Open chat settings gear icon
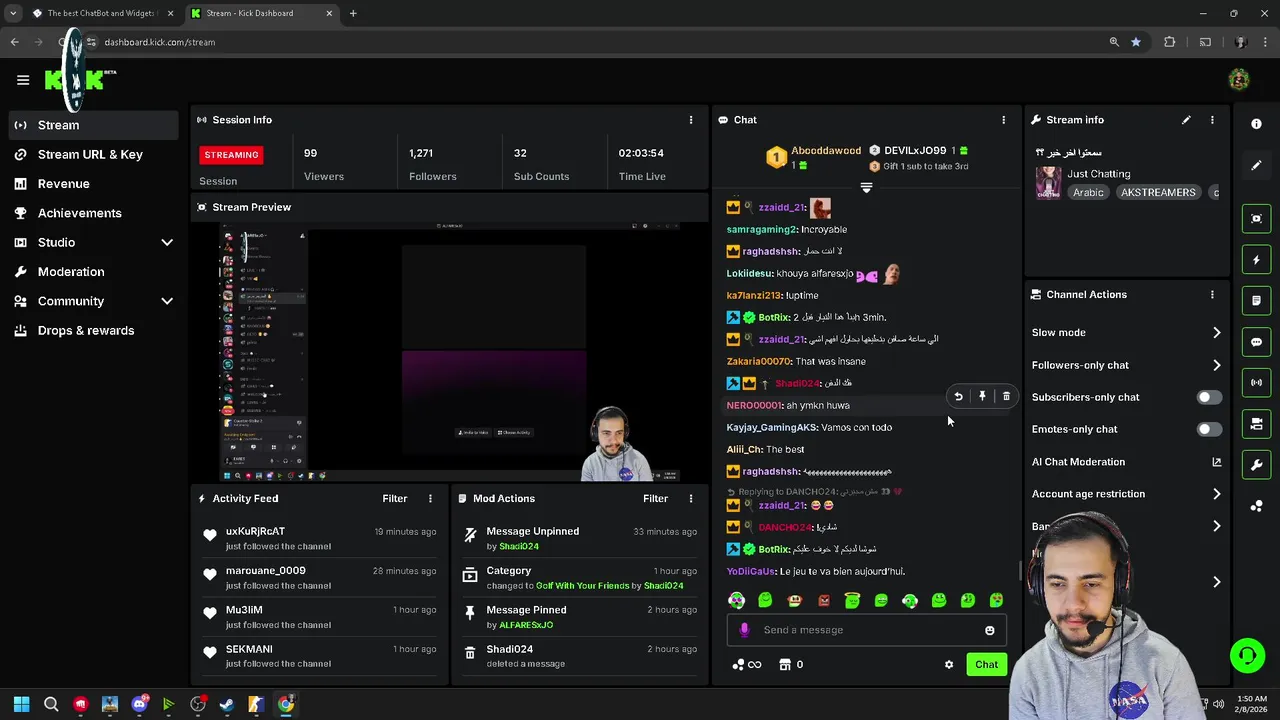The image size is (1280, 720). [x=949, y=665]
